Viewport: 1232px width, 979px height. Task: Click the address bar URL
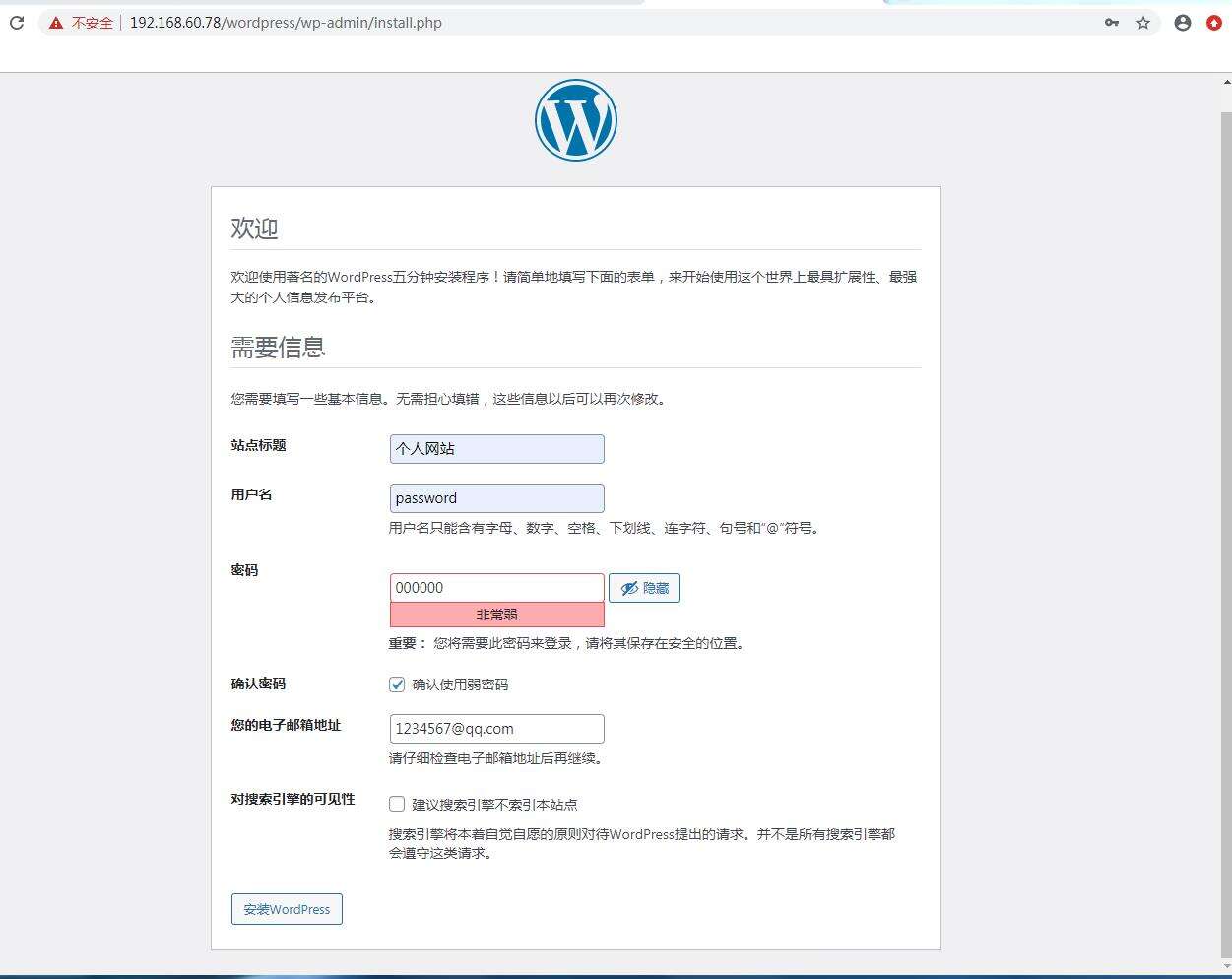[x=286, y=23]
